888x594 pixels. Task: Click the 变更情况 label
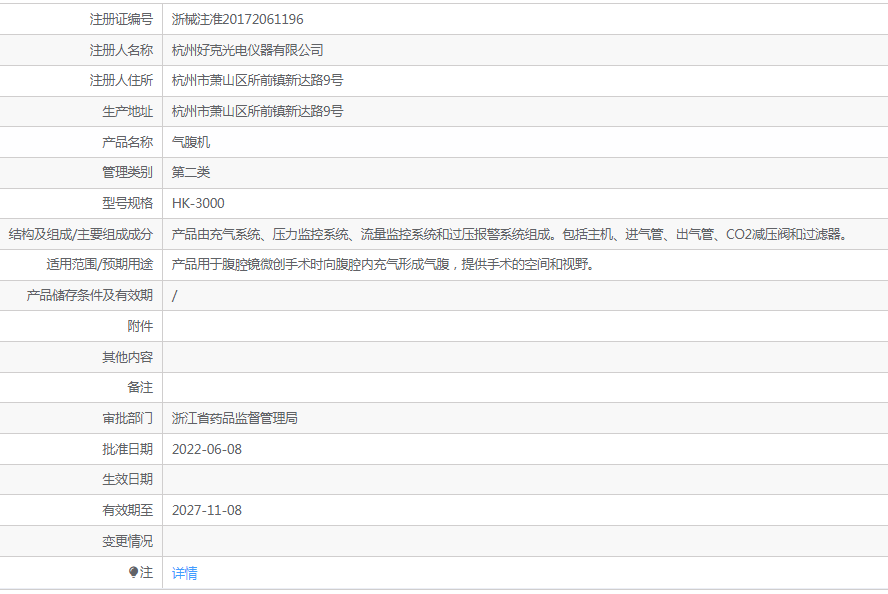(x=127, y=542)
